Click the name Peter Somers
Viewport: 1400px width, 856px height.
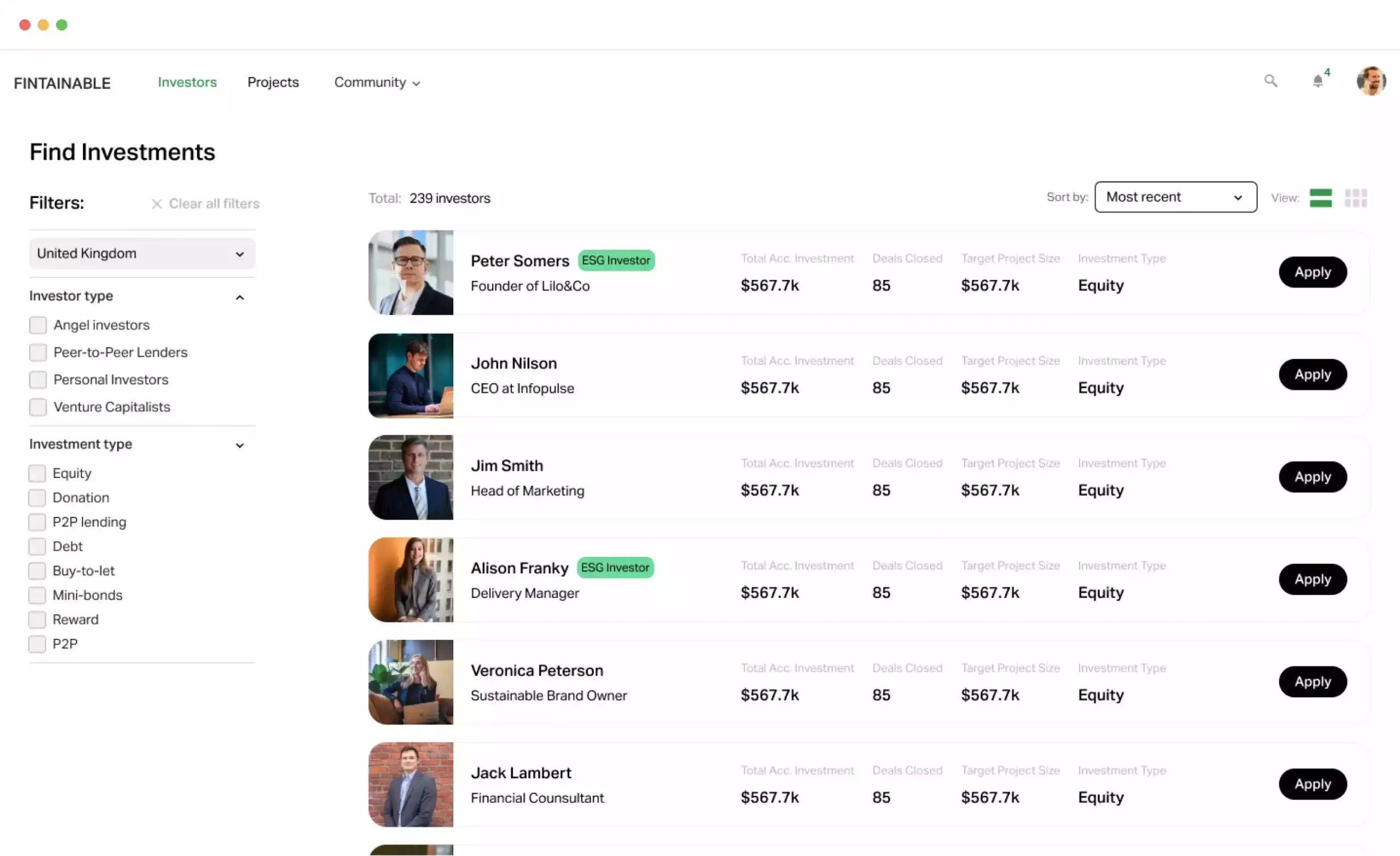click(520, 261)
